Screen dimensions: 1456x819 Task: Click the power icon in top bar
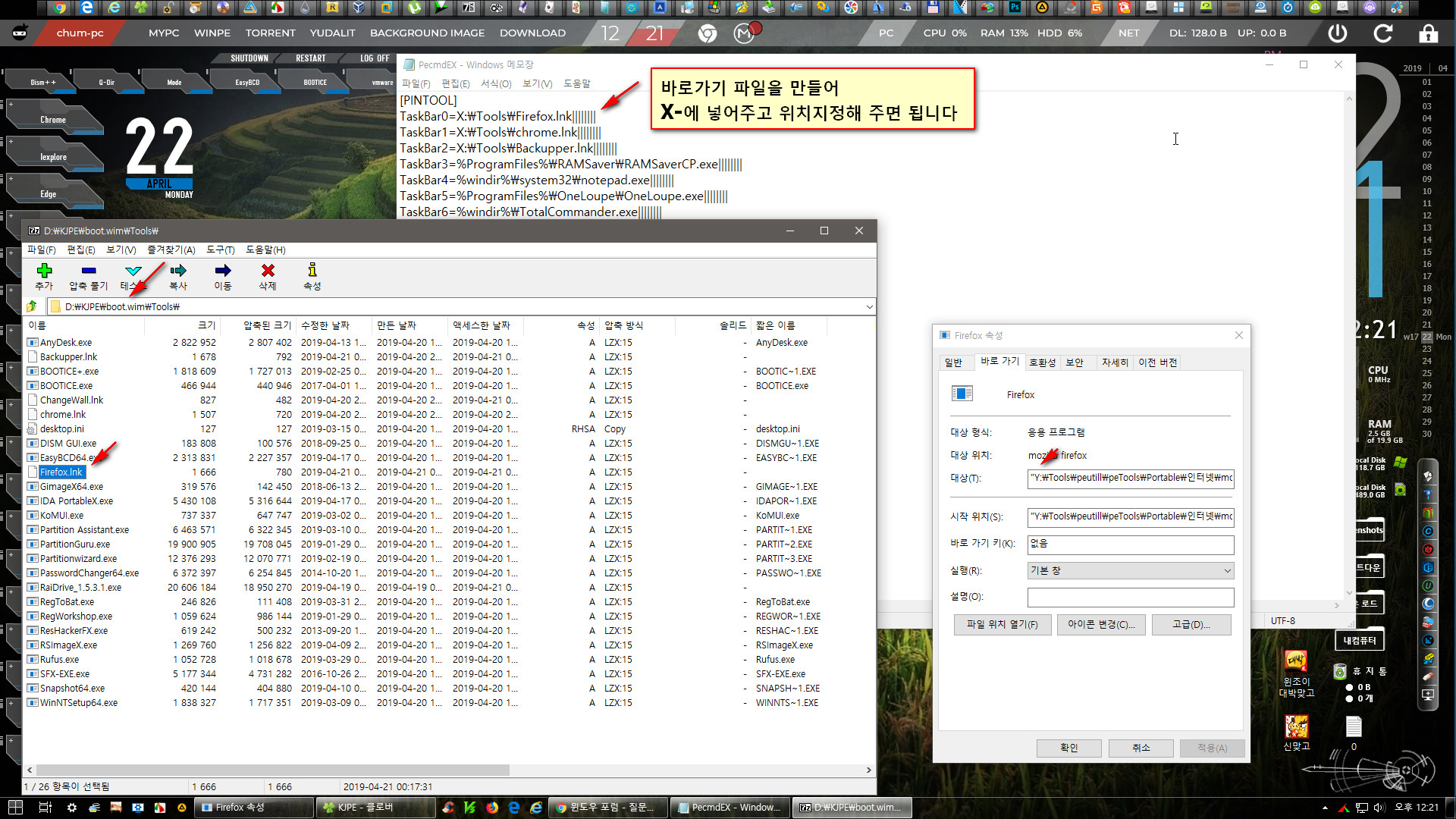(x=1338, y=33)
